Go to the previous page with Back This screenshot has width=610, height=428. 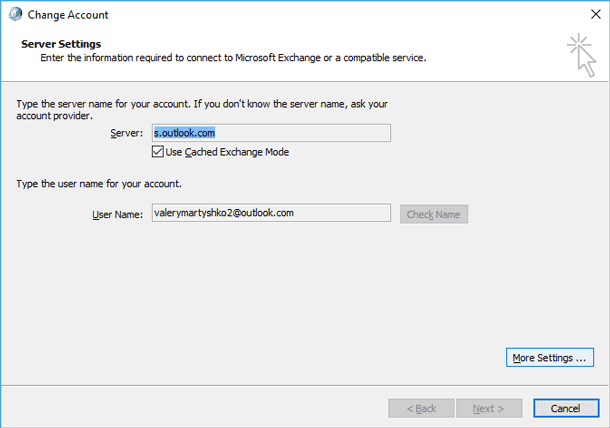click(x=421, y=409)
